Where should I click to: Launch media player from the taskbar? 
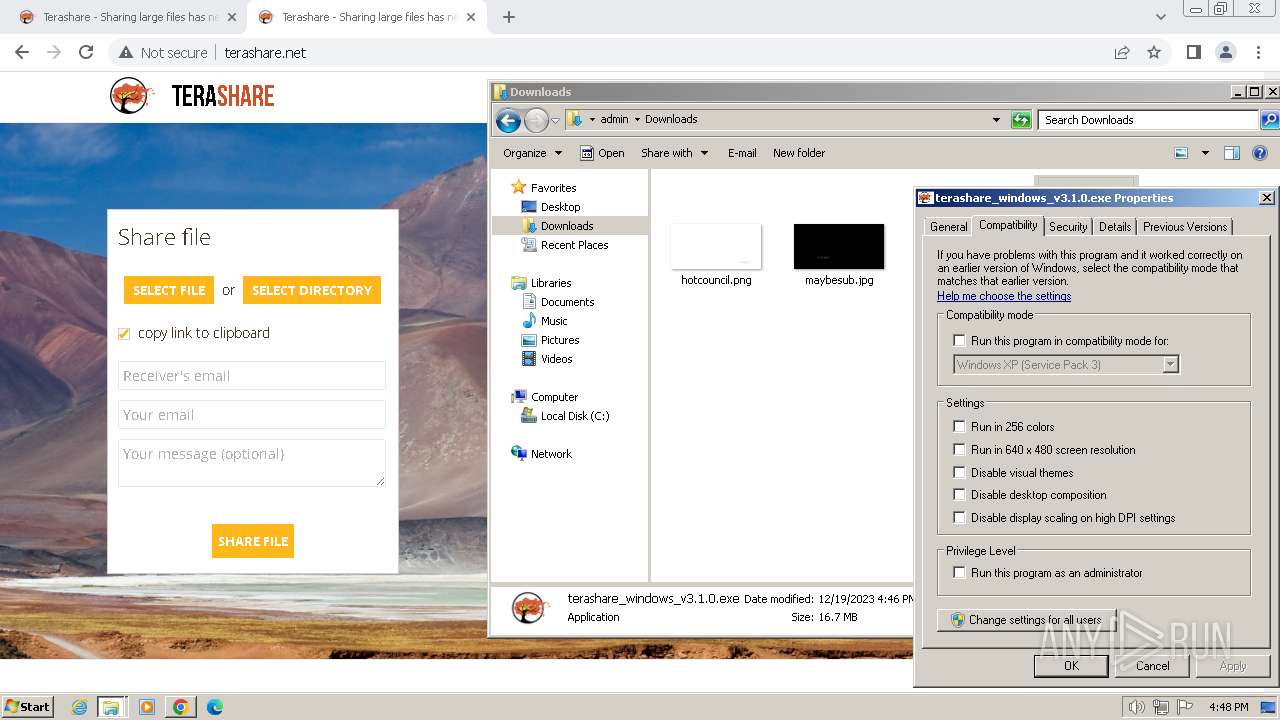(x=147, y=707)
